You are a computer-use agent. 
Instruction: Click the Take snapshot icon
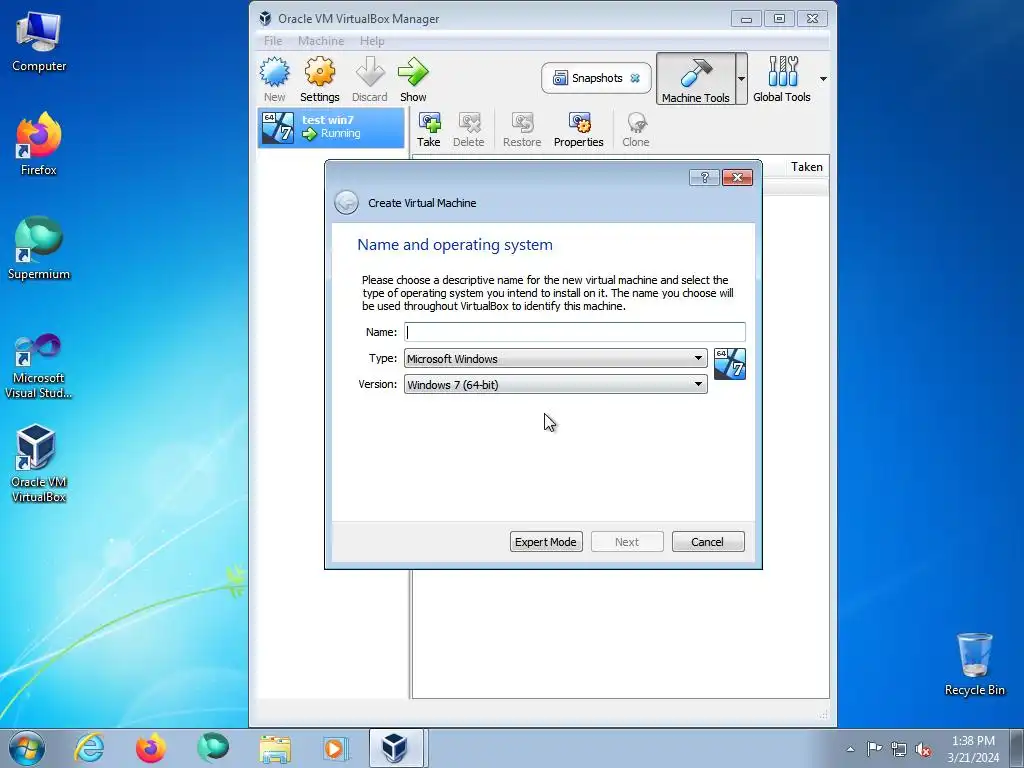pos(428,129)
